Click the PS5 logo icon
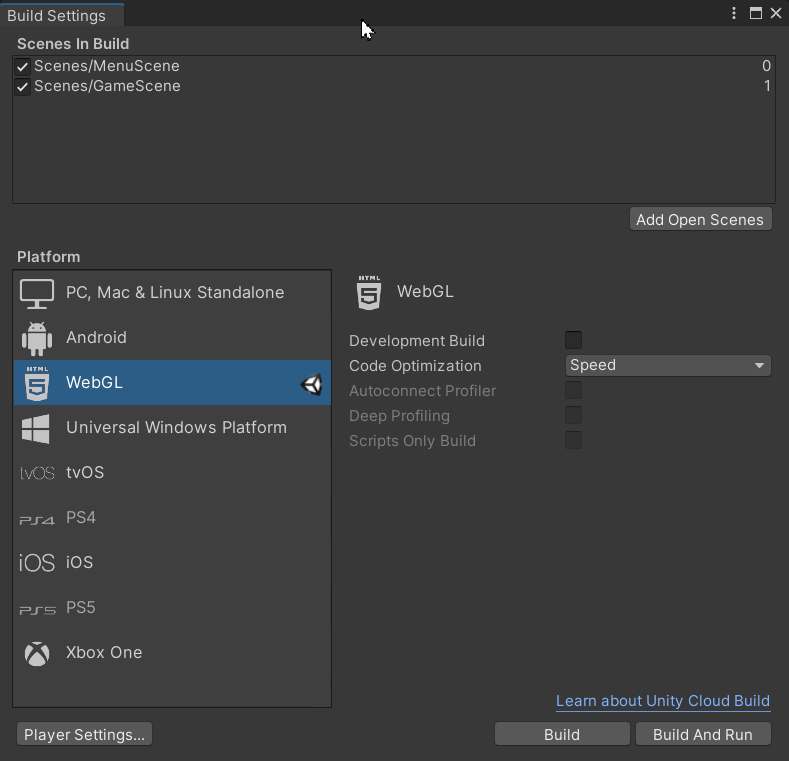The image size is (789, 761). pyautogui.click(x=37, y=610)
